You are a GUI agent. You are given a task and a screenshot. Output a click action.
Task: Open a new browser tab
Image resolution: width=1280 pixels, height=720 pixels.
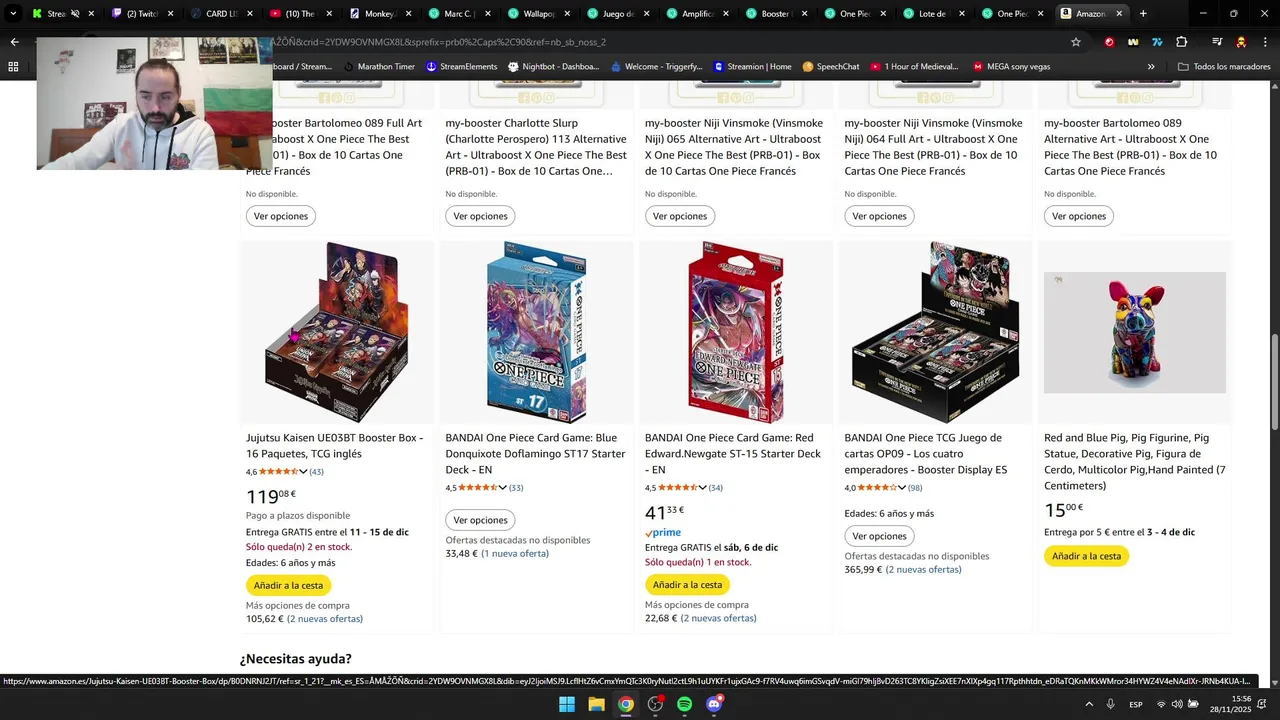click(x=1143, y=14)
